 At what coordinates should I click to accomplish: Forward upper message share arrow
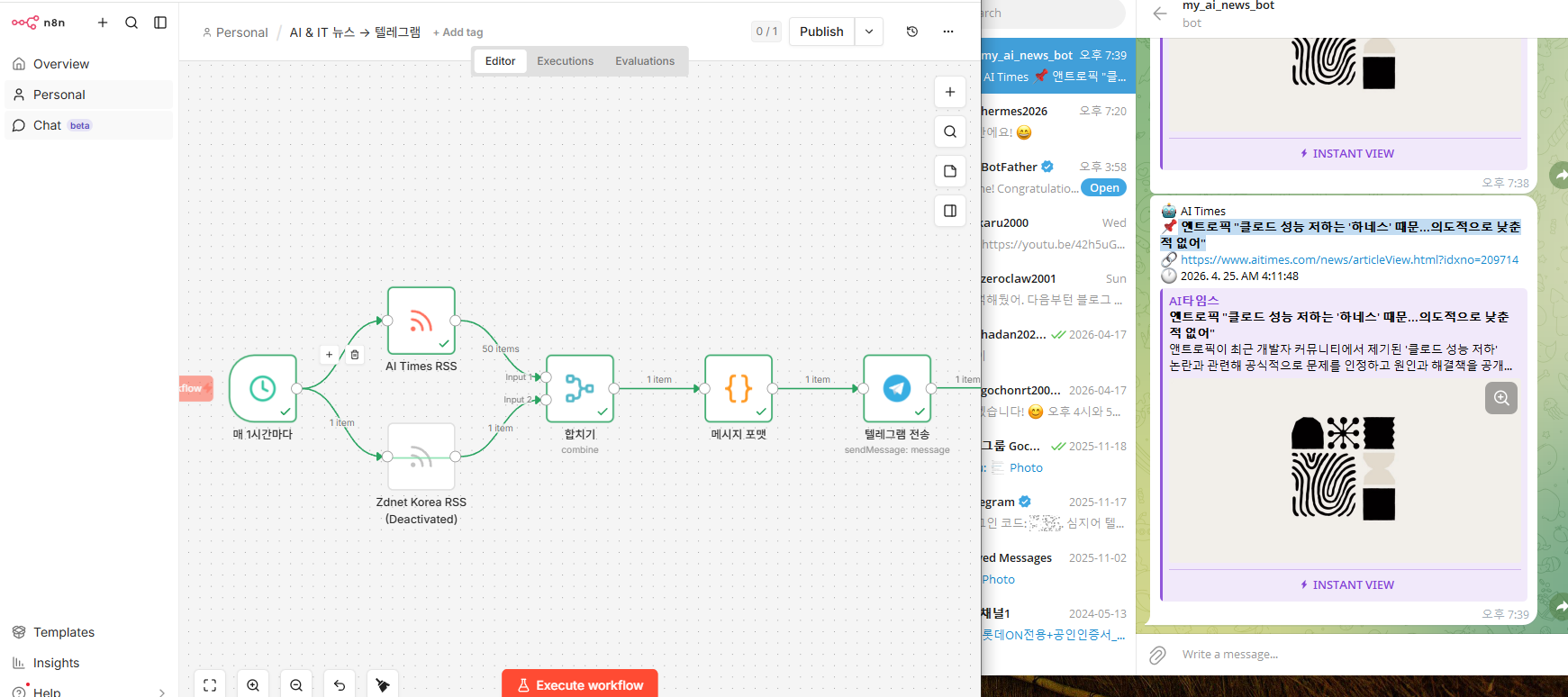click(1560, 175)
